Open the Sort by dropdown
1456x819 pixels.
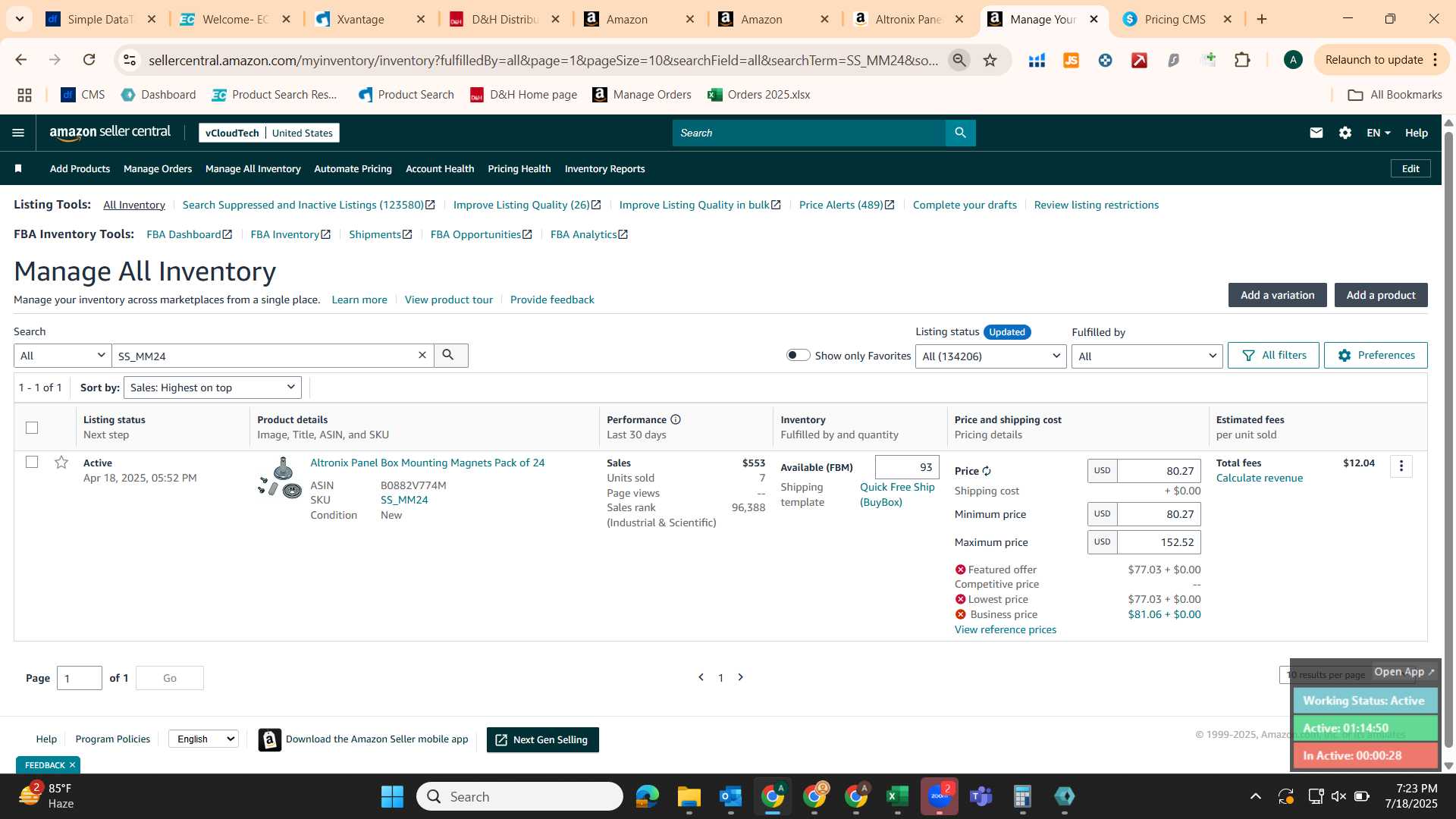(212, 388)
